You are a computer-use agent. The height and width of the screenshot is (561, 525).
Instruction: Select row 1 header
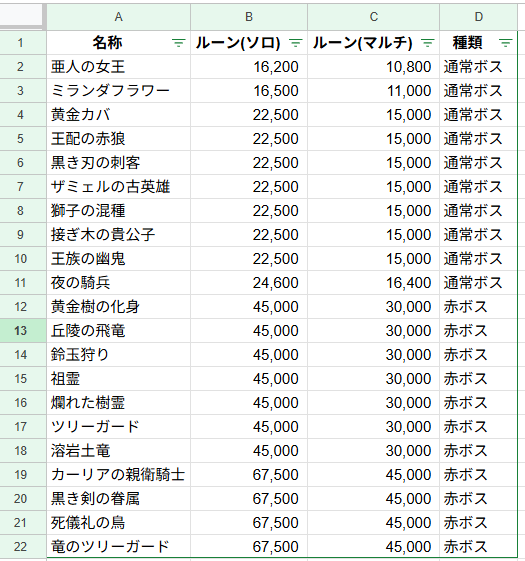pyautogui.click(x=21, y=43)
